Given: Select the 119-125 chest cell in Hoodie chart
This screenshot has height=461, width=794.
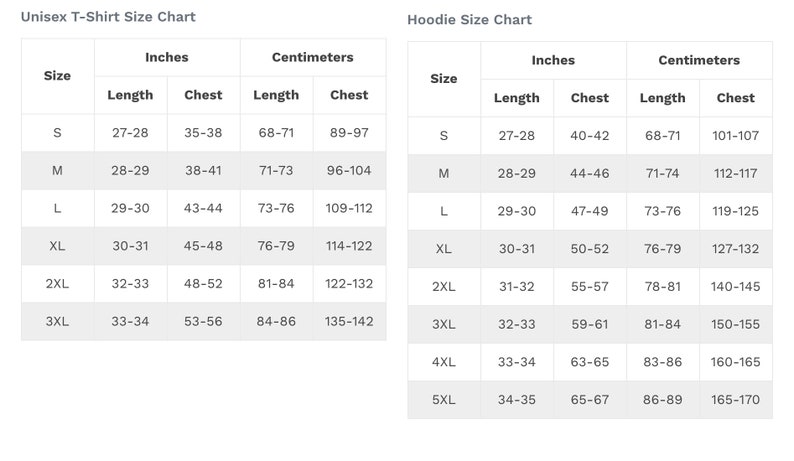Looking at the screenshot, I should pos(735,211).
